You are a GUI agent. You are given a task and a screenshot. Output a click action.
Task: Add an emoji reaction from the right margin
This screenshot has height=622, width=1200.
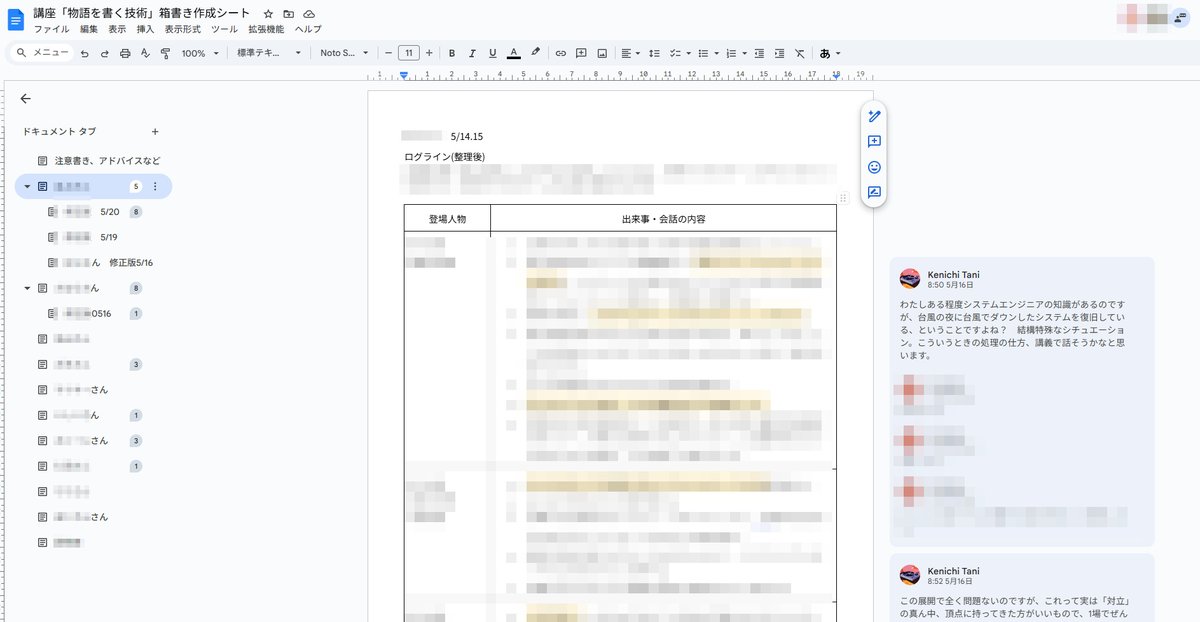click(873, 167)
